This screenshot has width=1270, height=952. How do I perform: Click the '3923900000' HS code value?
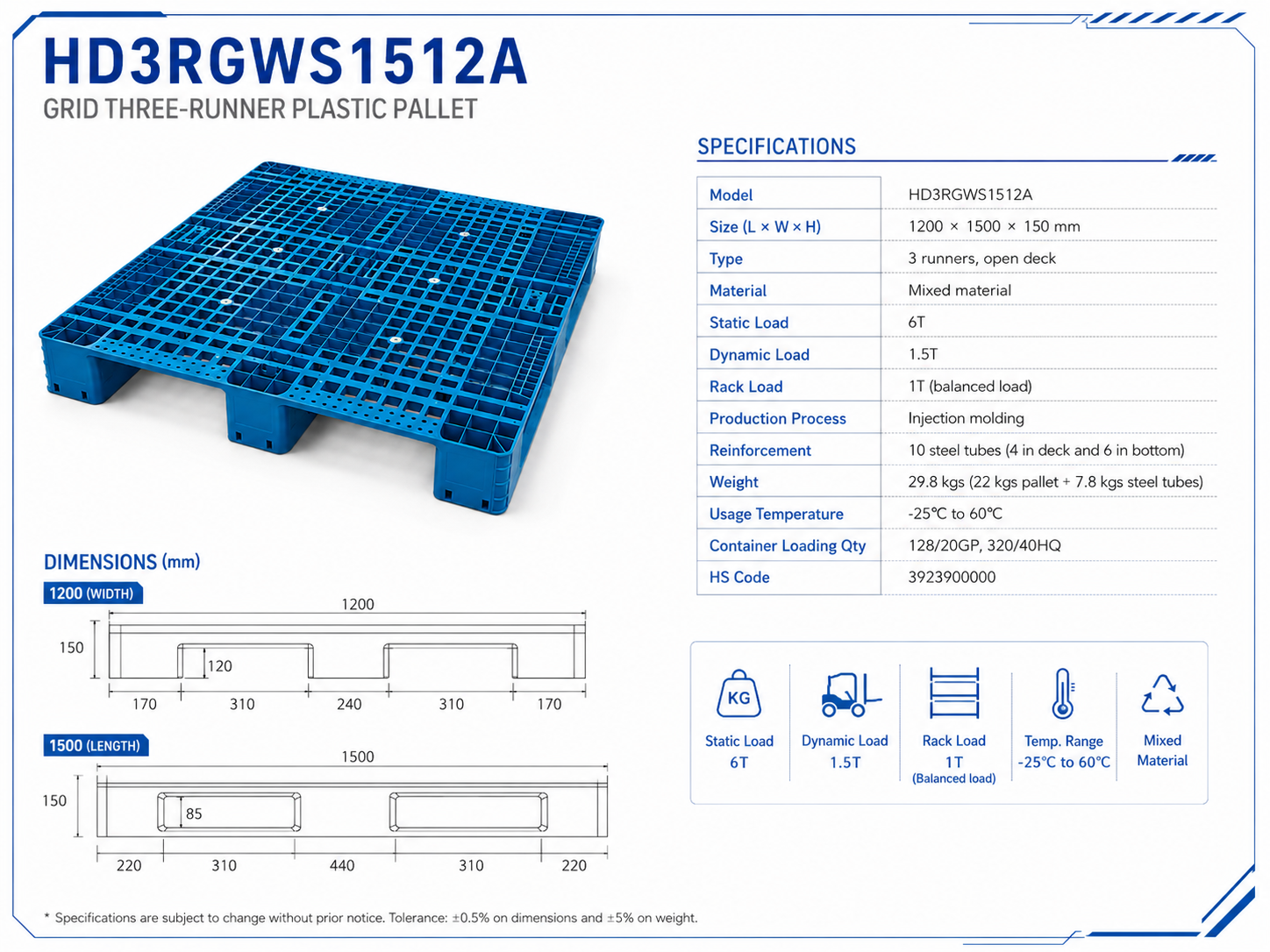[x=952, y=577]
